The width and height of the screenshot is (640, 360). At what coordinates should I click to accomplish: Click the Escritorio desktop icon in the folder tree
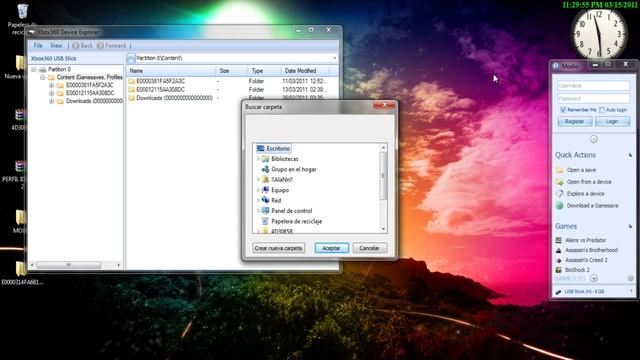coord(260,149)
